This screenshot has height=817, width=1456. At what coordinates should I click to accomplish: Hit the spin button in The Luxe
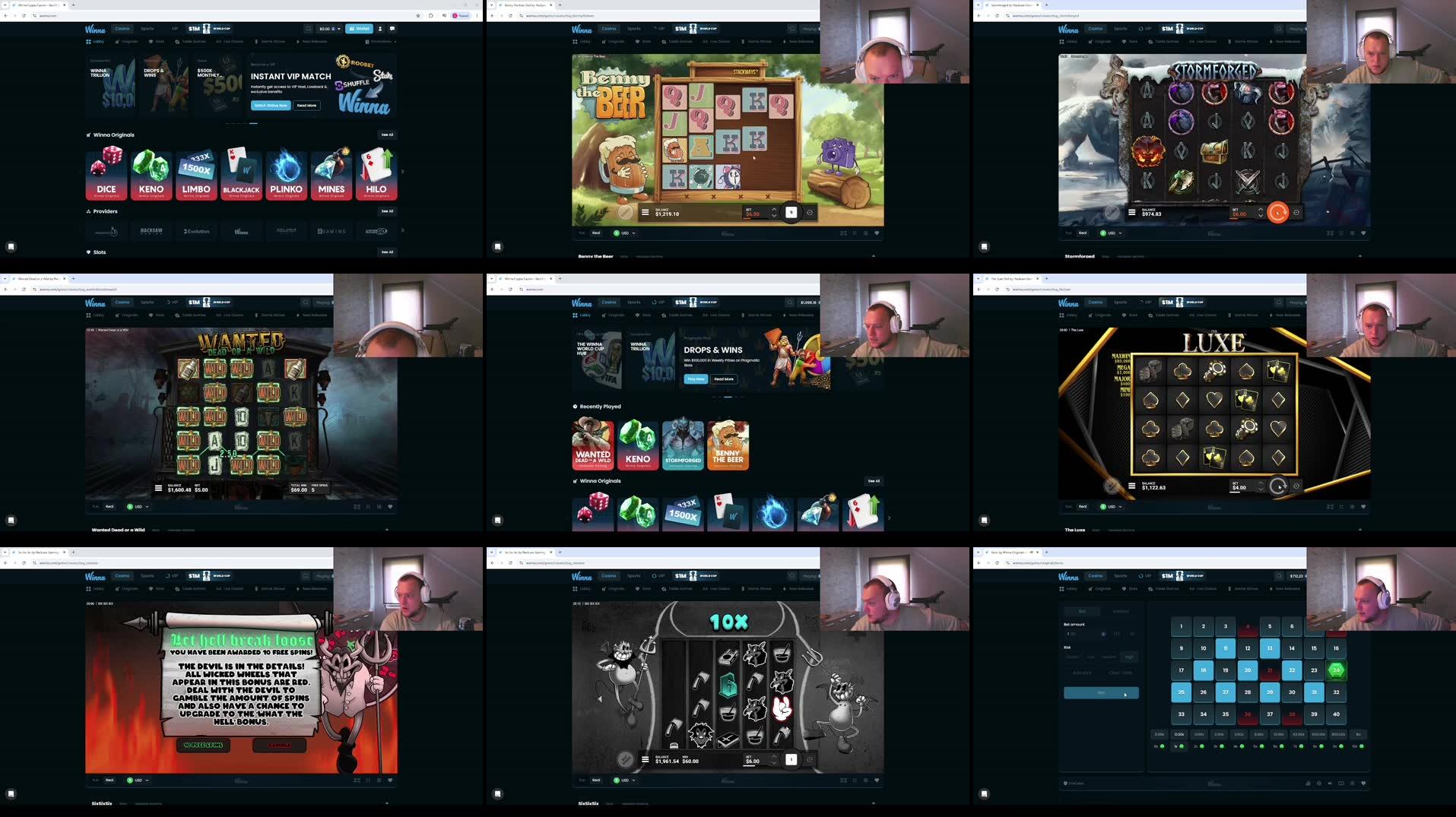click(1278, 486)
